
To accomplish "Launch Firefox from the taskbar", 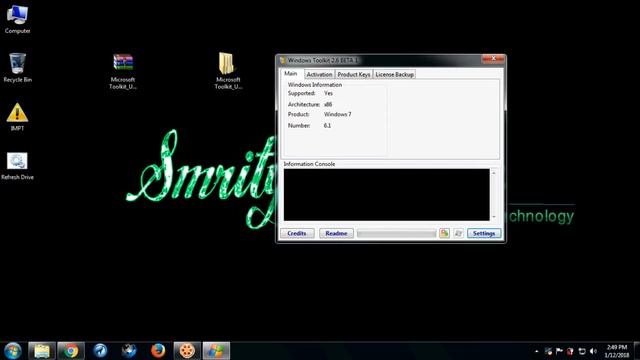I will point(158,351).
